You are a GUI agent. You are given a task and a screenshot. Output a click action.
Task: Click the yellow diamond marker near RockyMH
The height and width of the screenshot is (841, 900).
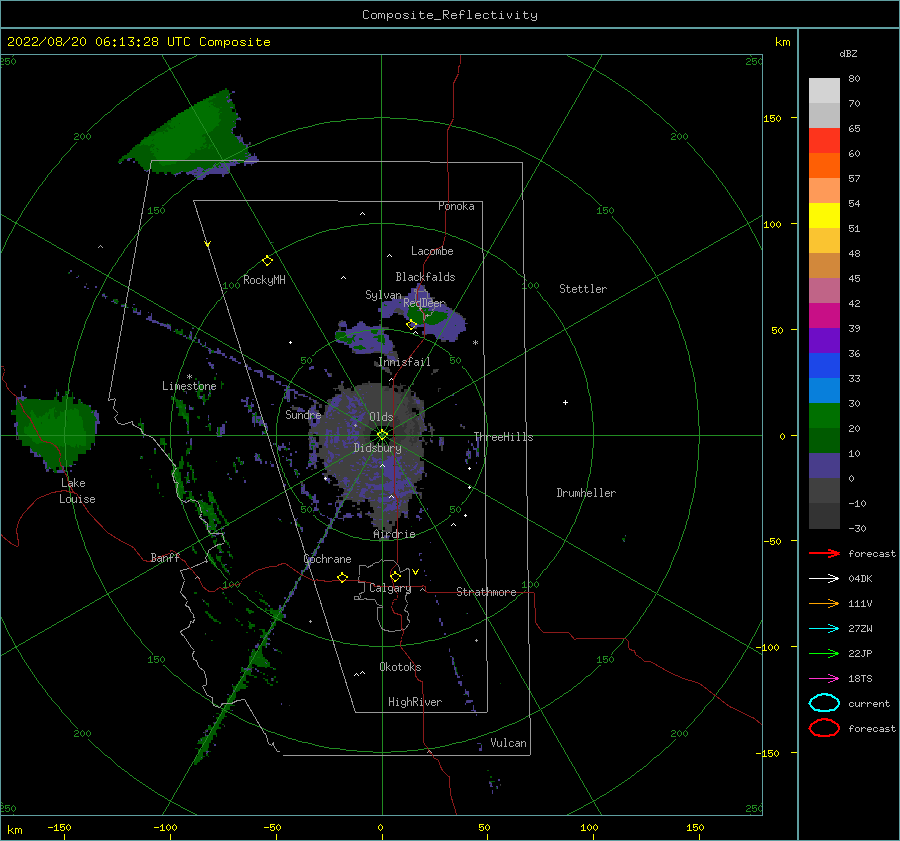(267, 261)
